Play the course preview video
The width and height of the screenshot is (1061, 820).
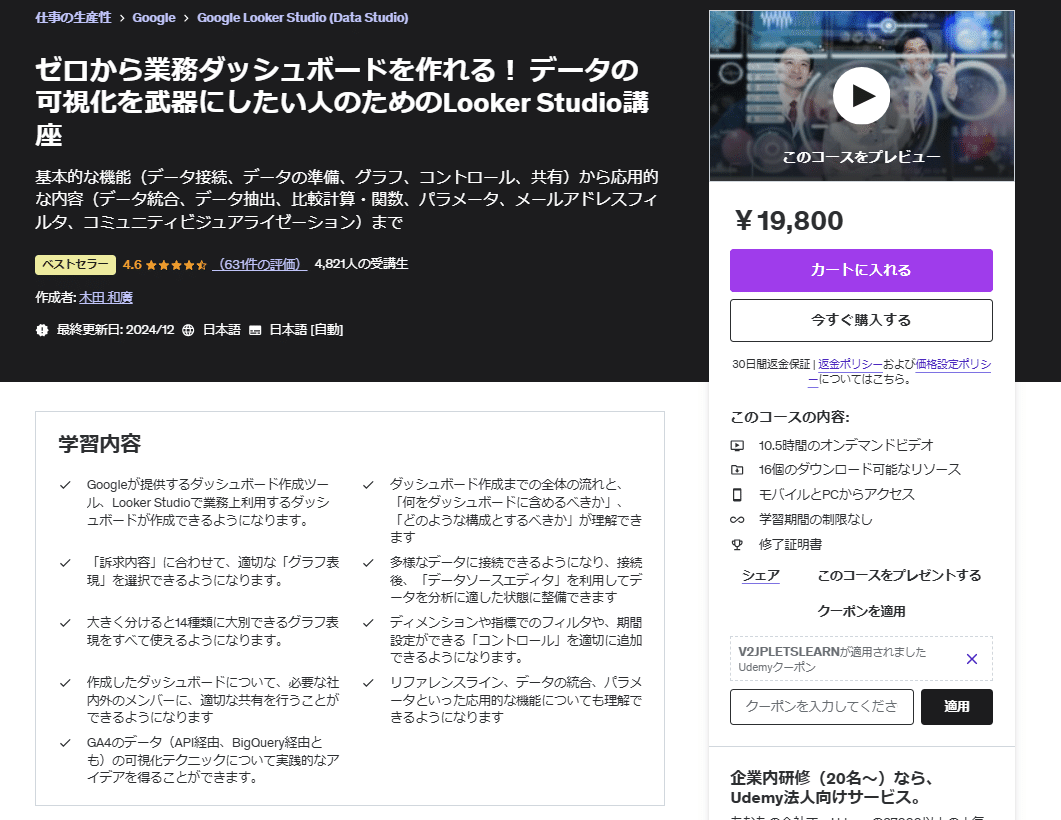(860, 95)
